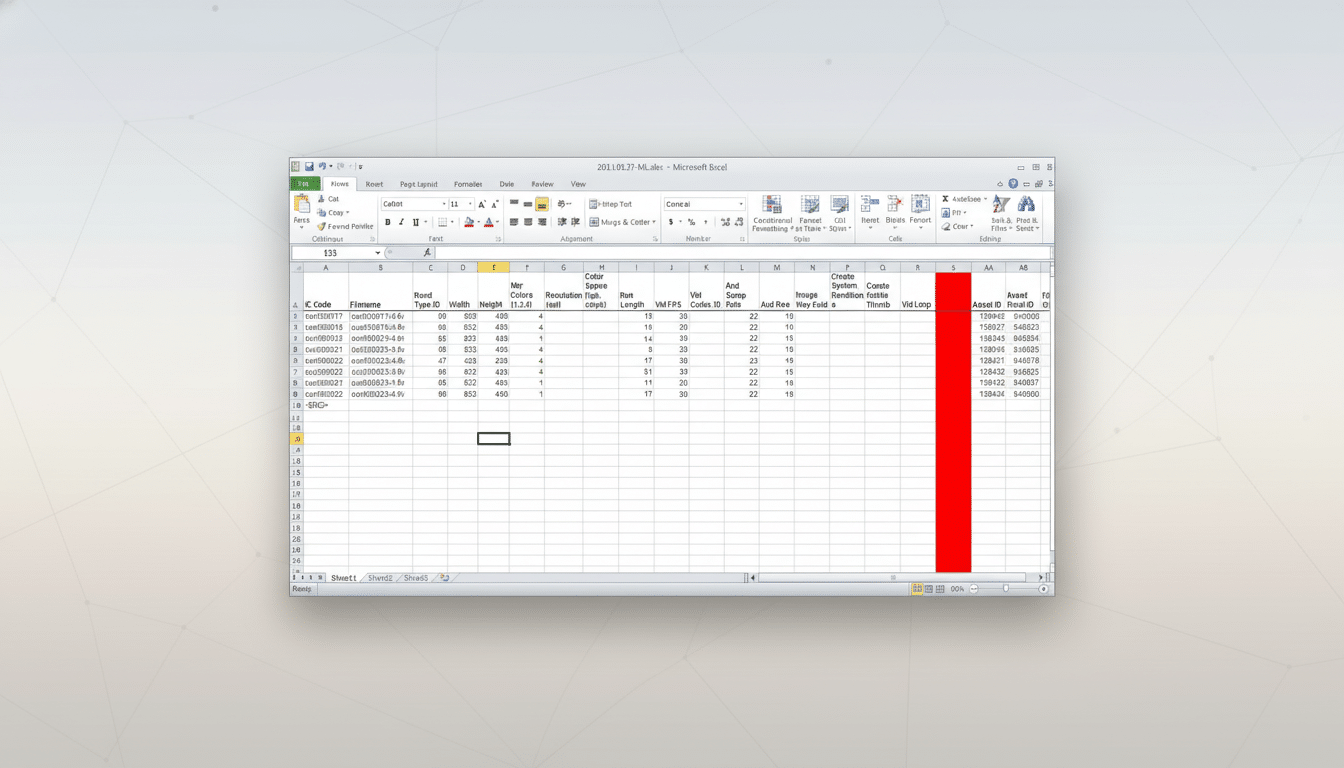This screenshot has height=768, width=1344.
Task: Open Conditional Formatting options
Action: [x=771, y=217]
